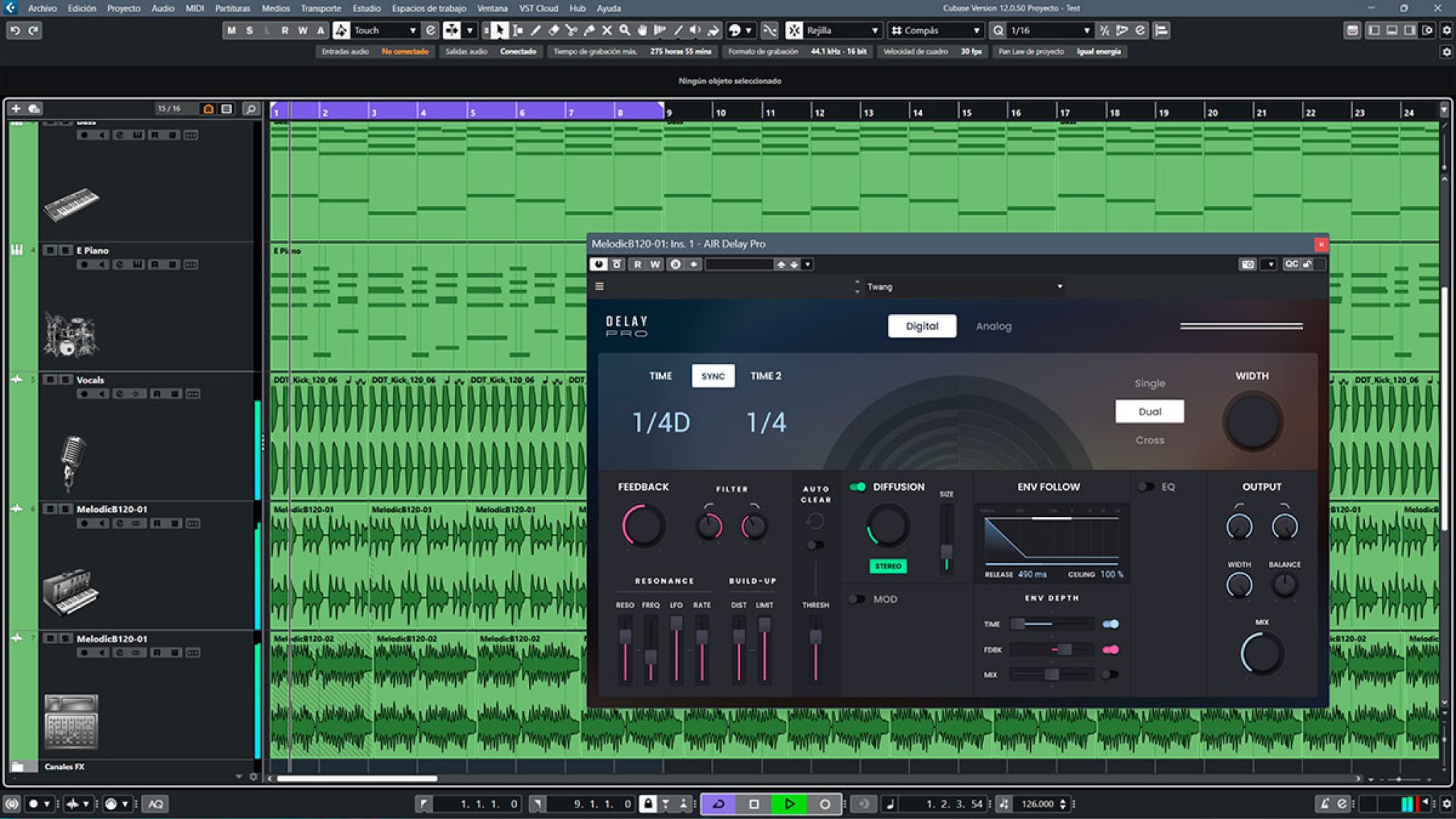1456x819 pixels.
Task: Open the Delay Pro hamburger menu
Action: [599, 287]
